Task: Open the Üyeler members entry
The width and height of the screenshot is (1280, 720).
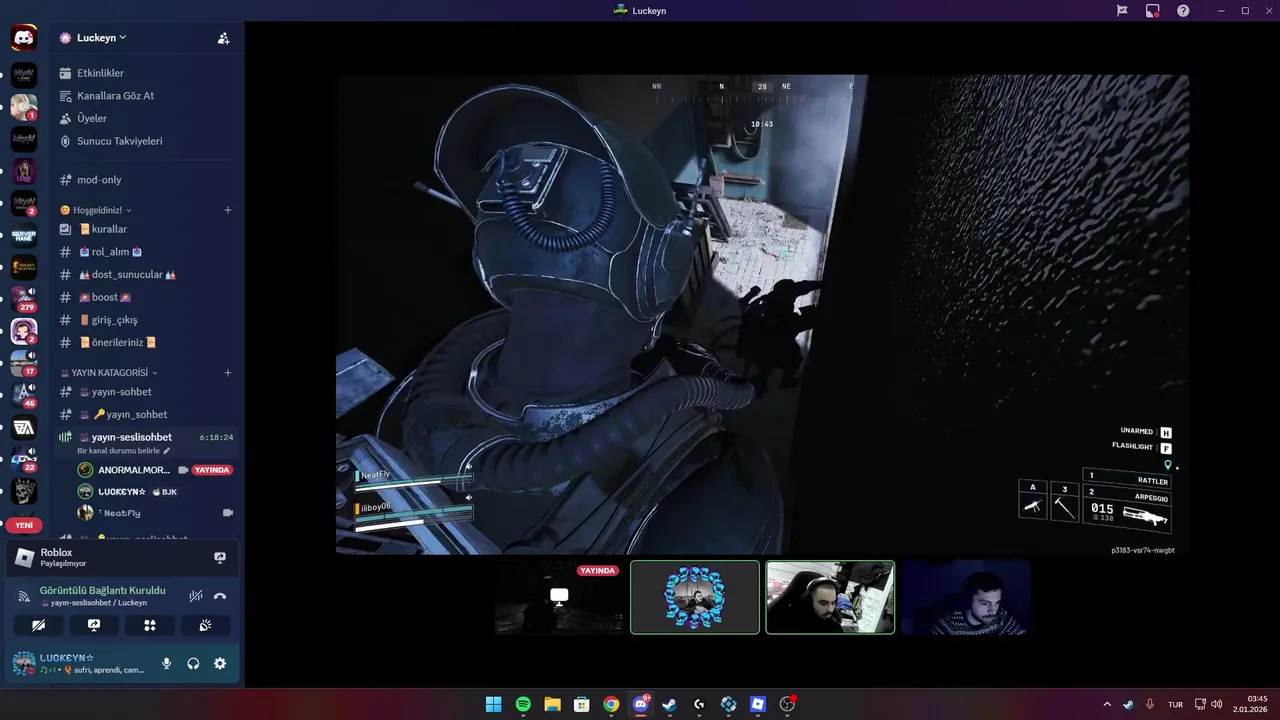Action: tap(146, 118)
